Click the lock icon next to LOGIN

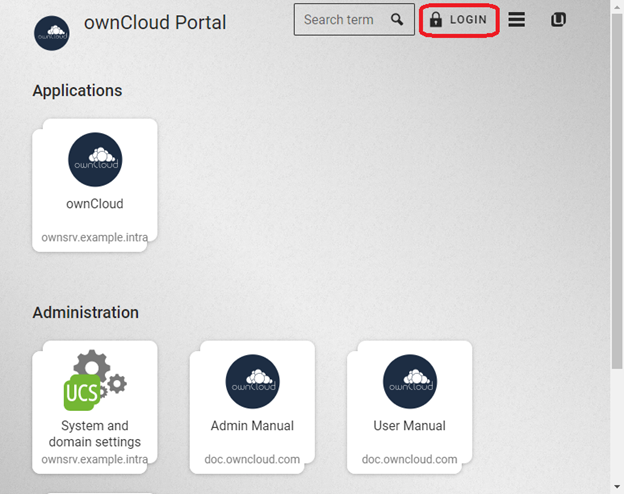(436, 20)
